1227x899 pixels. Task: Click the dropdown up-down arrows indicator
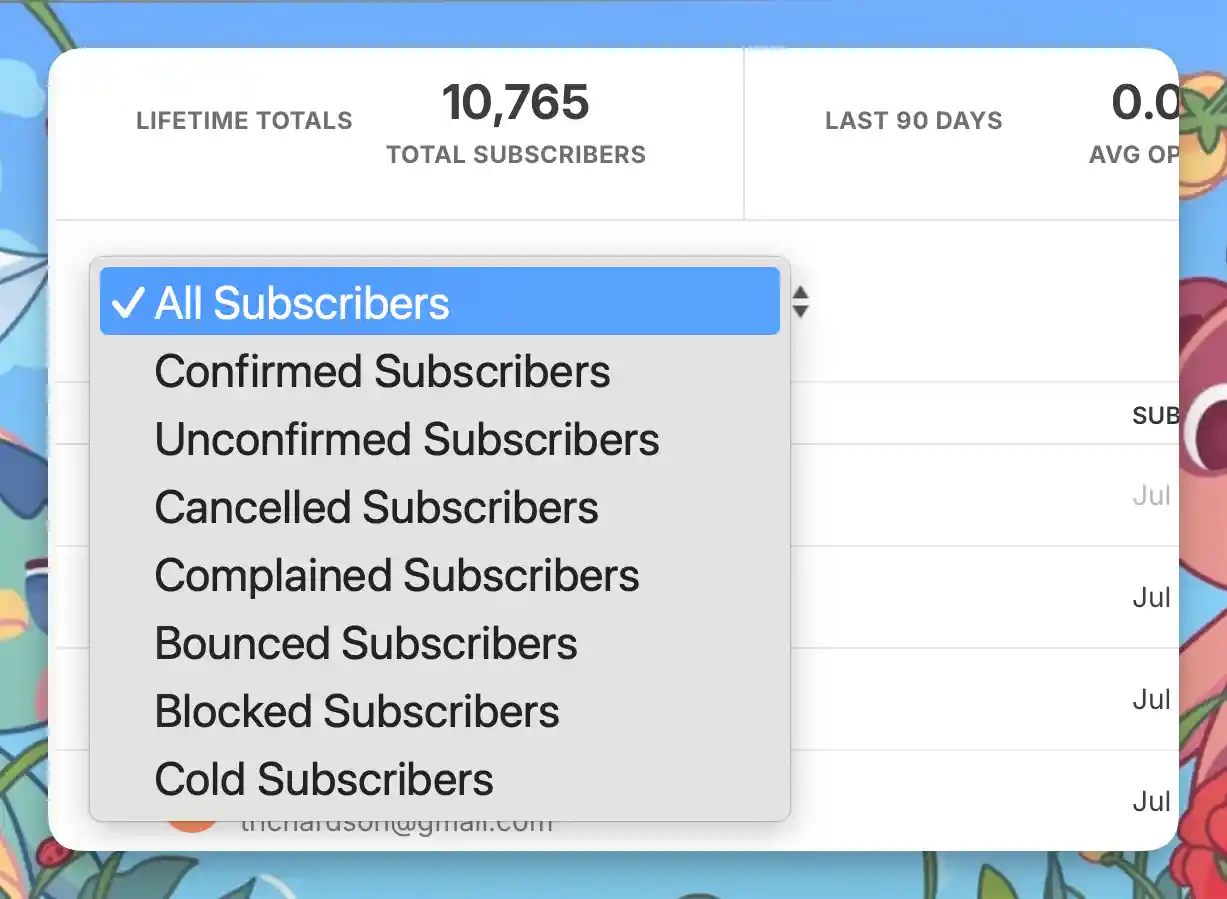coord(800,301)
